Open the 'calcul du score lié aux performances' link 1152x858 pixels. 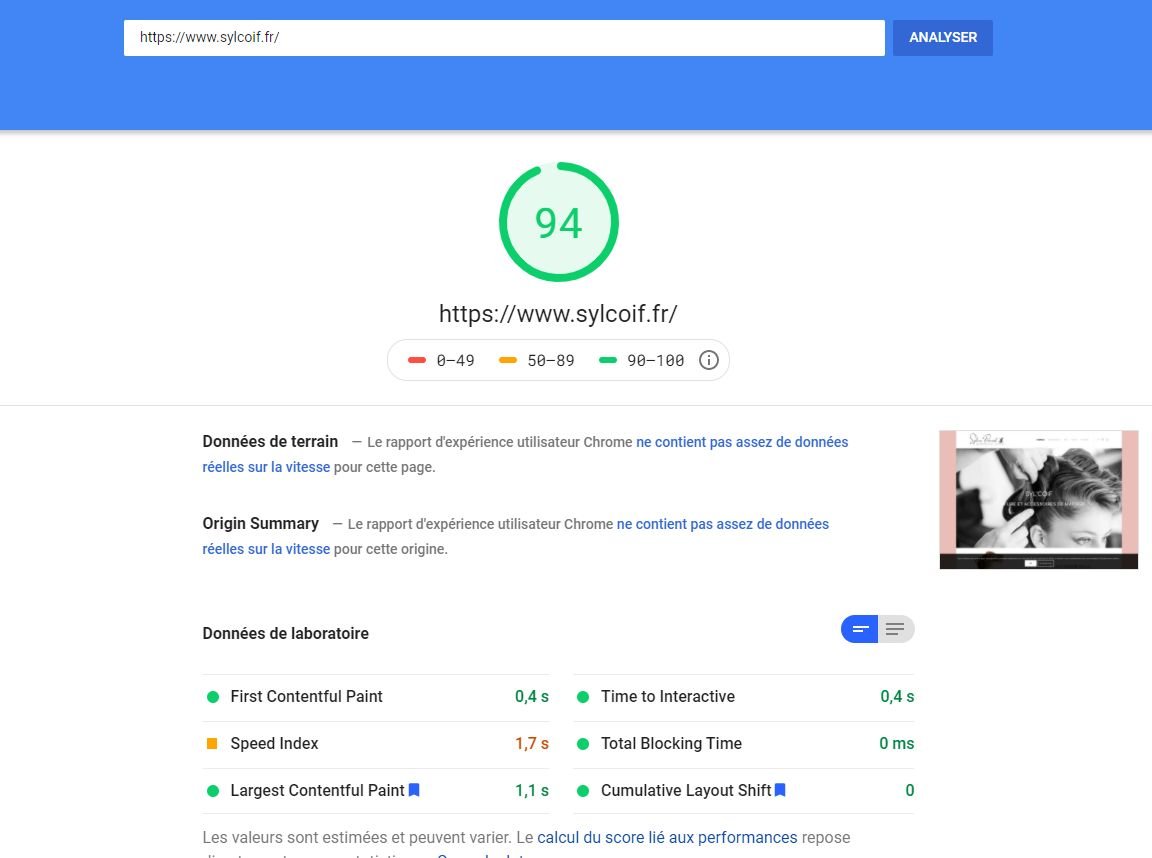667,837
